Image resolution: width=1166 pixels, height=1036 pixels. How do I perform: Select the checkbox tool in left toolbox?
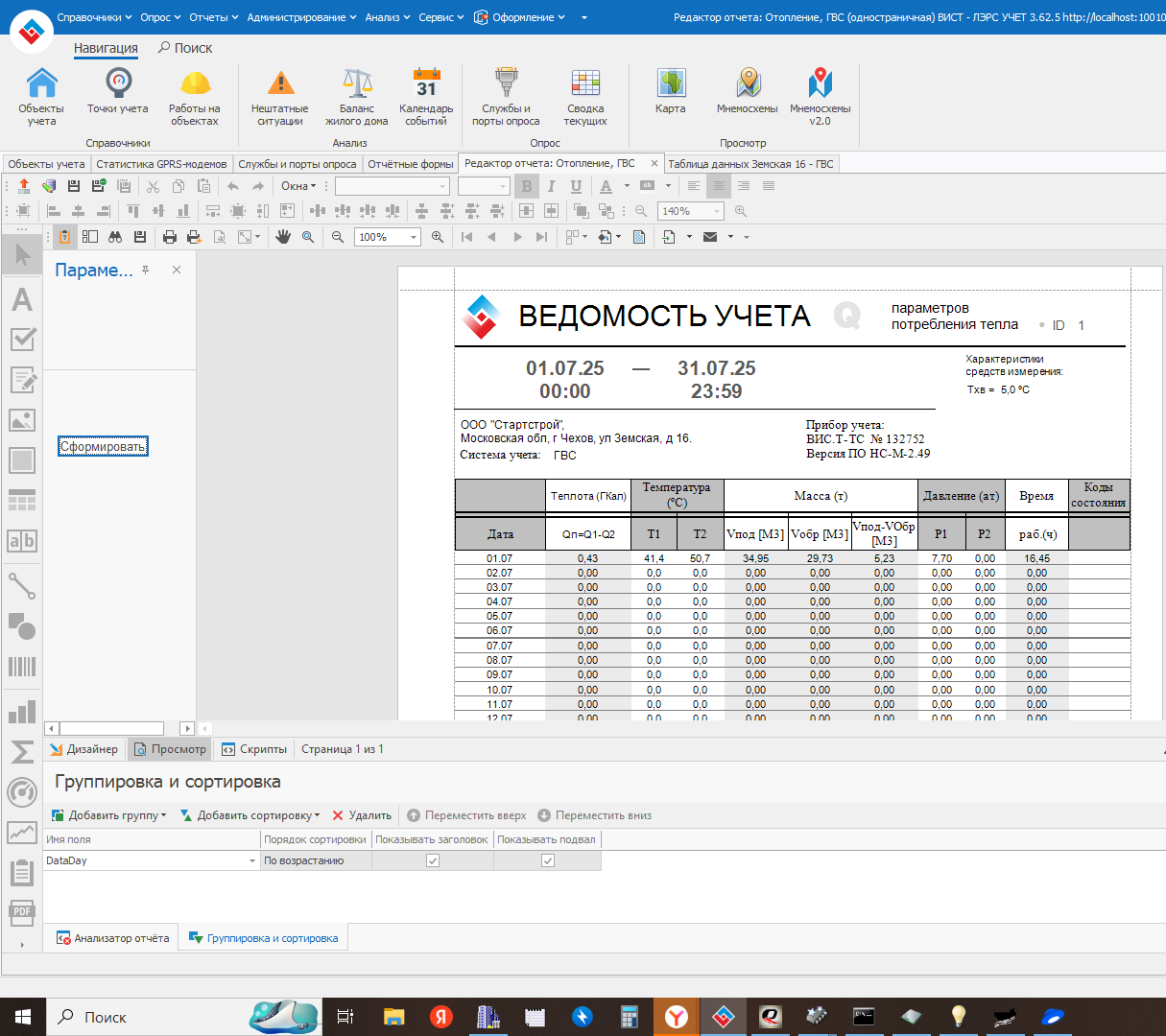22,340
